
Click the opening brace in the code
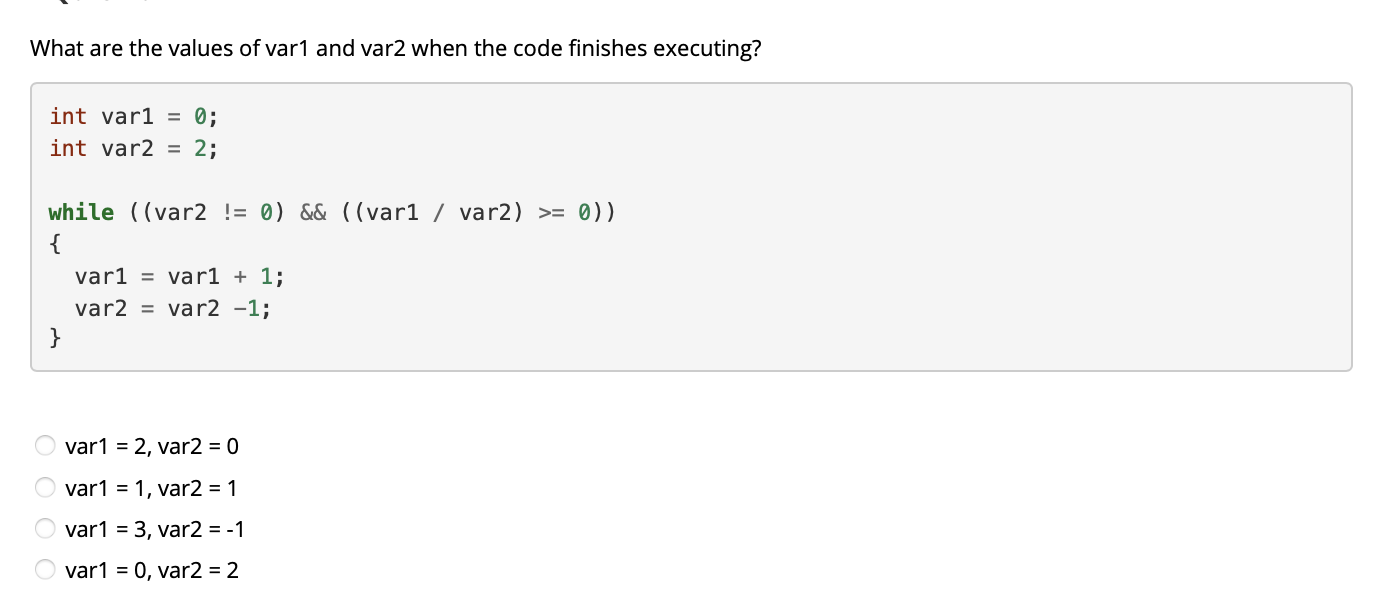click(54, 243)
